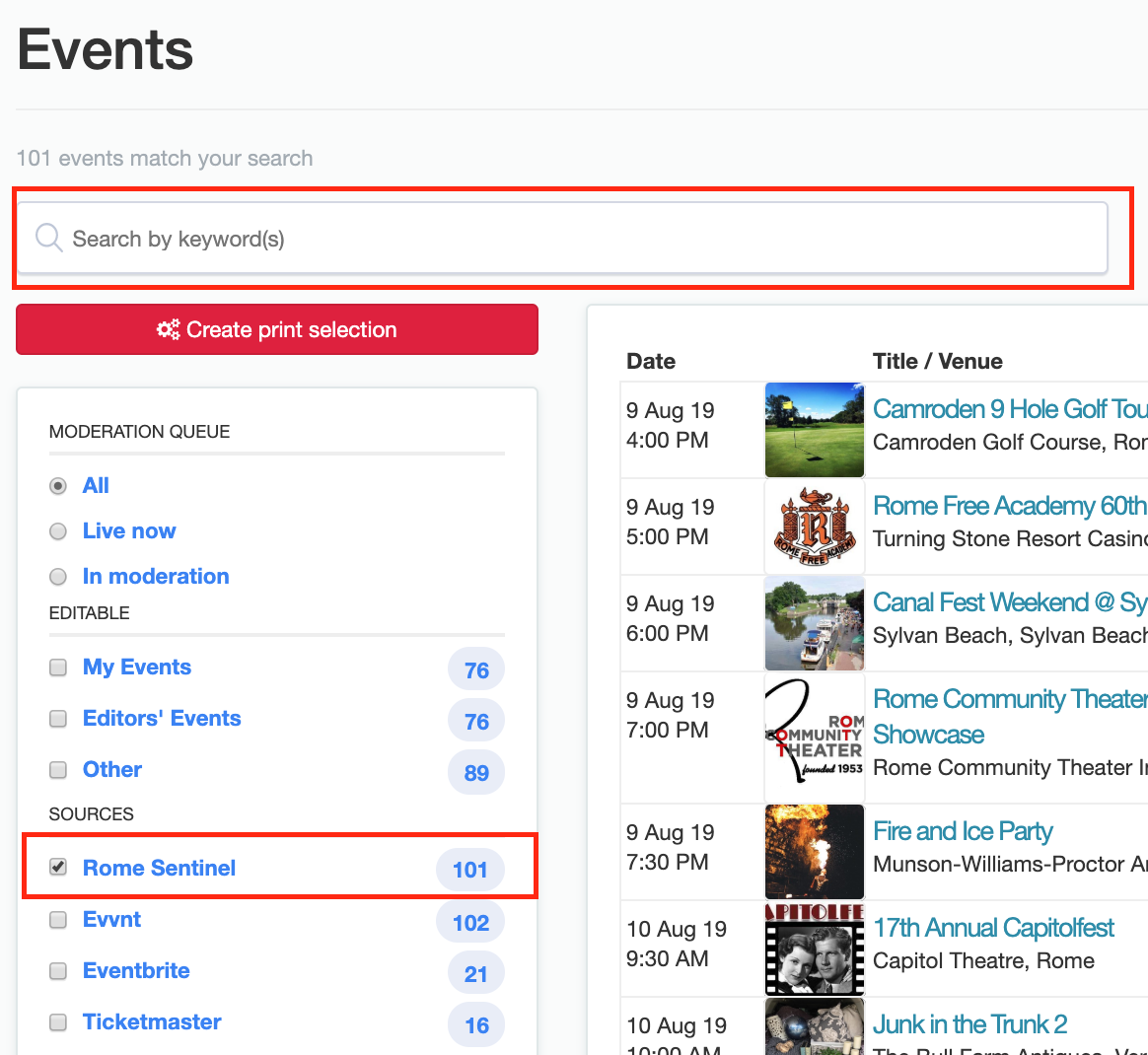Check the Other checkbox
The width and height of the screenshot is (1148, 1055).
pyautogui.click(x=58, y=770)
